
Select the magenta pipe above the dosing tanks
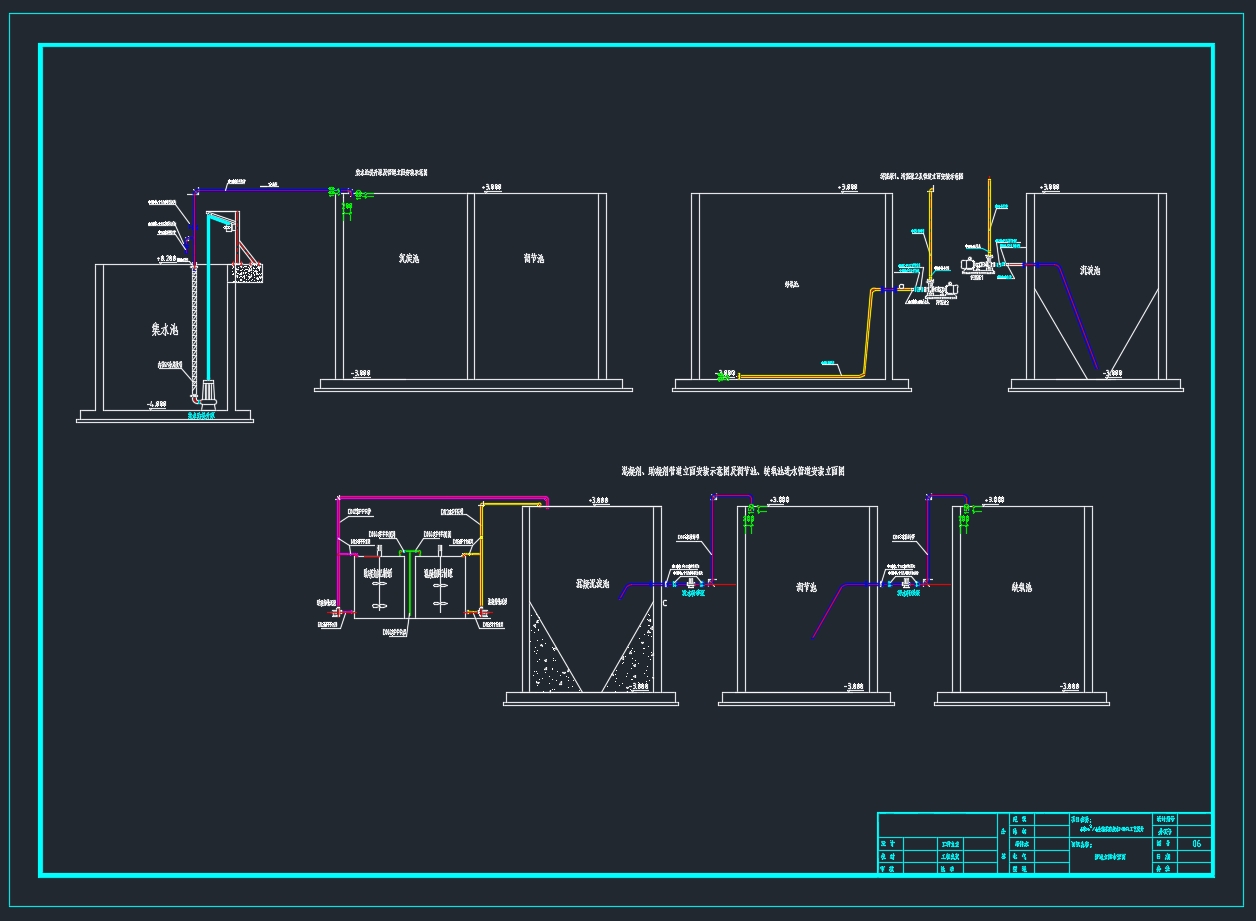point(440,497)
